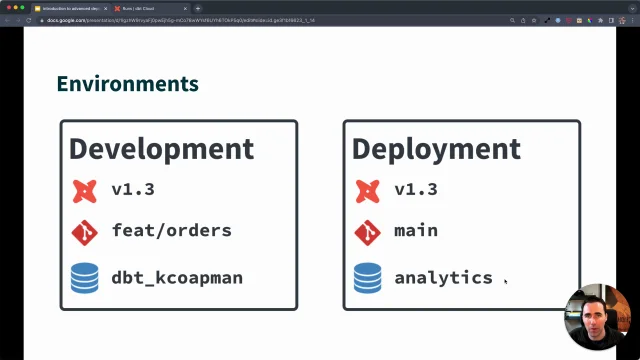Open a new browser tab

point(198,9)
